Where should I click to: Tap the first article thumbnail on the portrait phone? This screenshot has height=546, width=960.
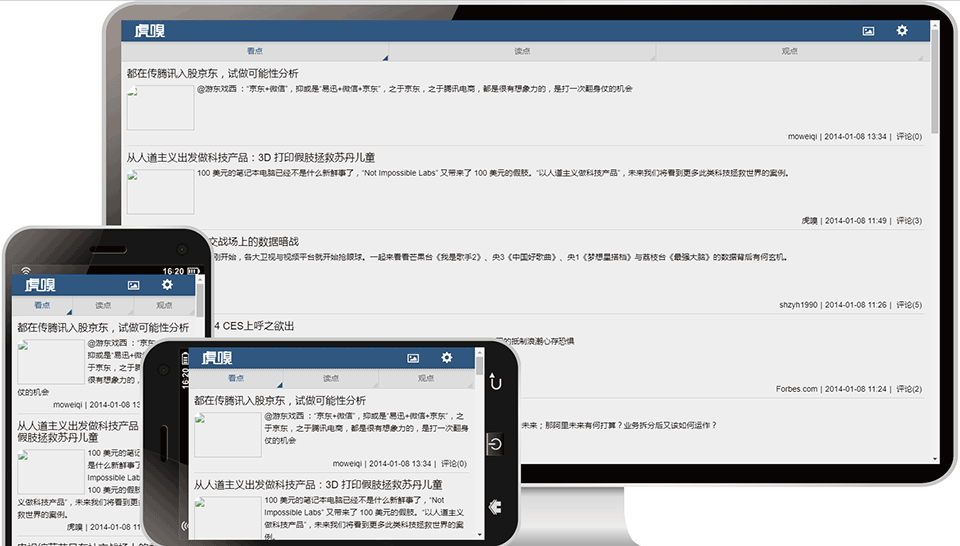[x=51, y=362]
